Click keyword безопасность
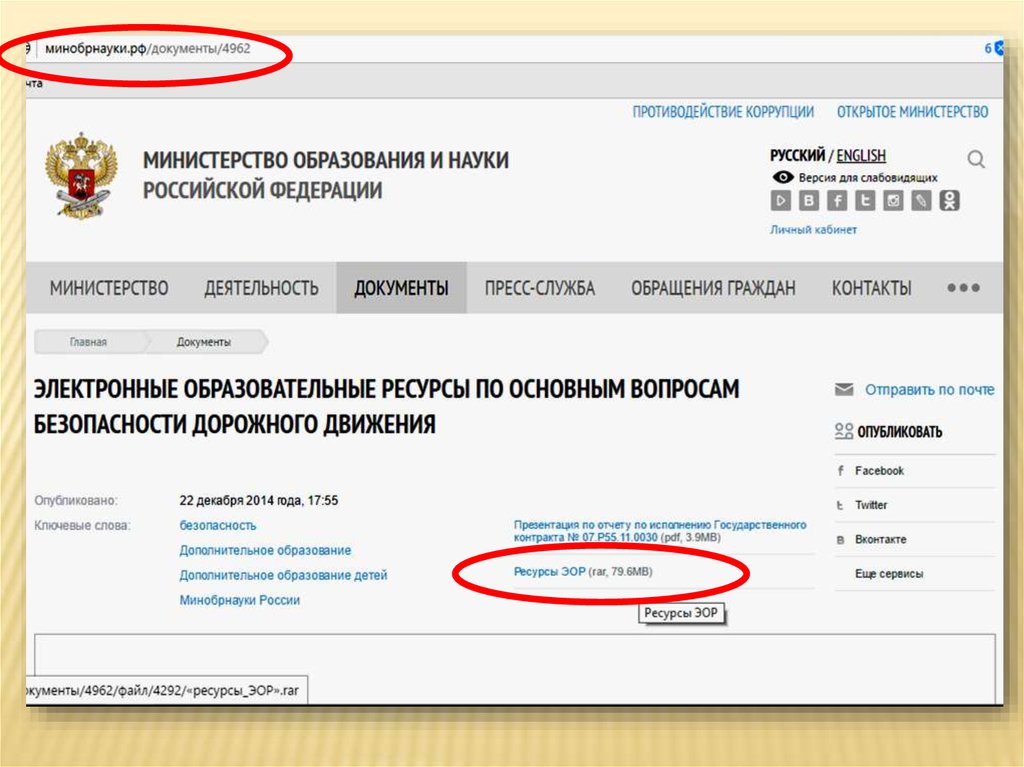 (217, 525)
